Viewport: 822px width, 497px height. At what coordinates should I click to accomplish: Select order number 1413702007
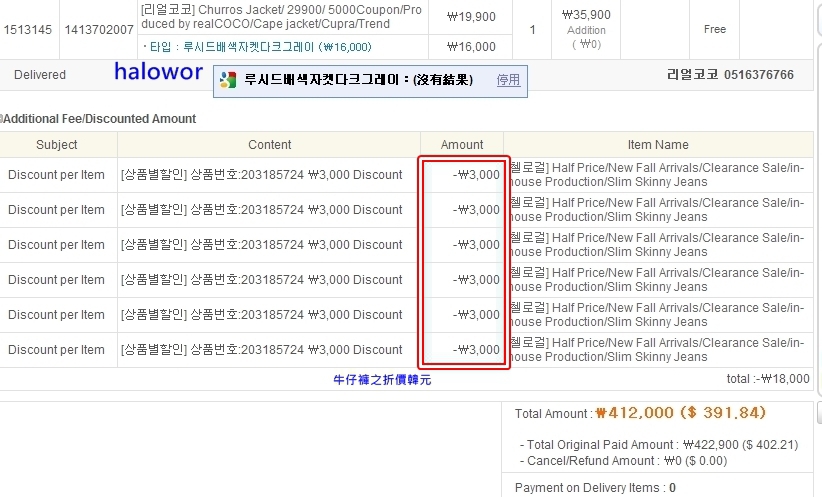pyautogui.click(x=99, y=30)
